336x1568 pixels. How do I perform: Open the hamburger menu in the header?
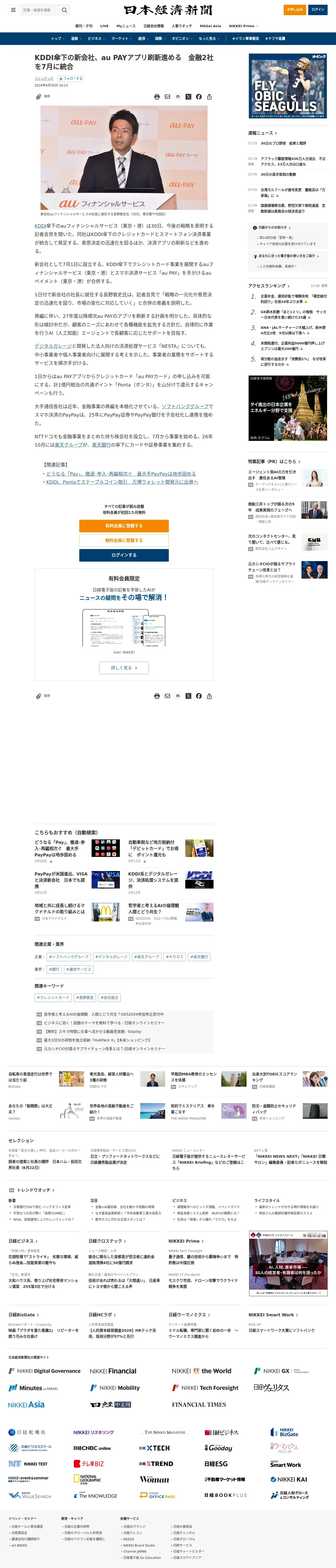pyautogui.click(x=13, y=10)
